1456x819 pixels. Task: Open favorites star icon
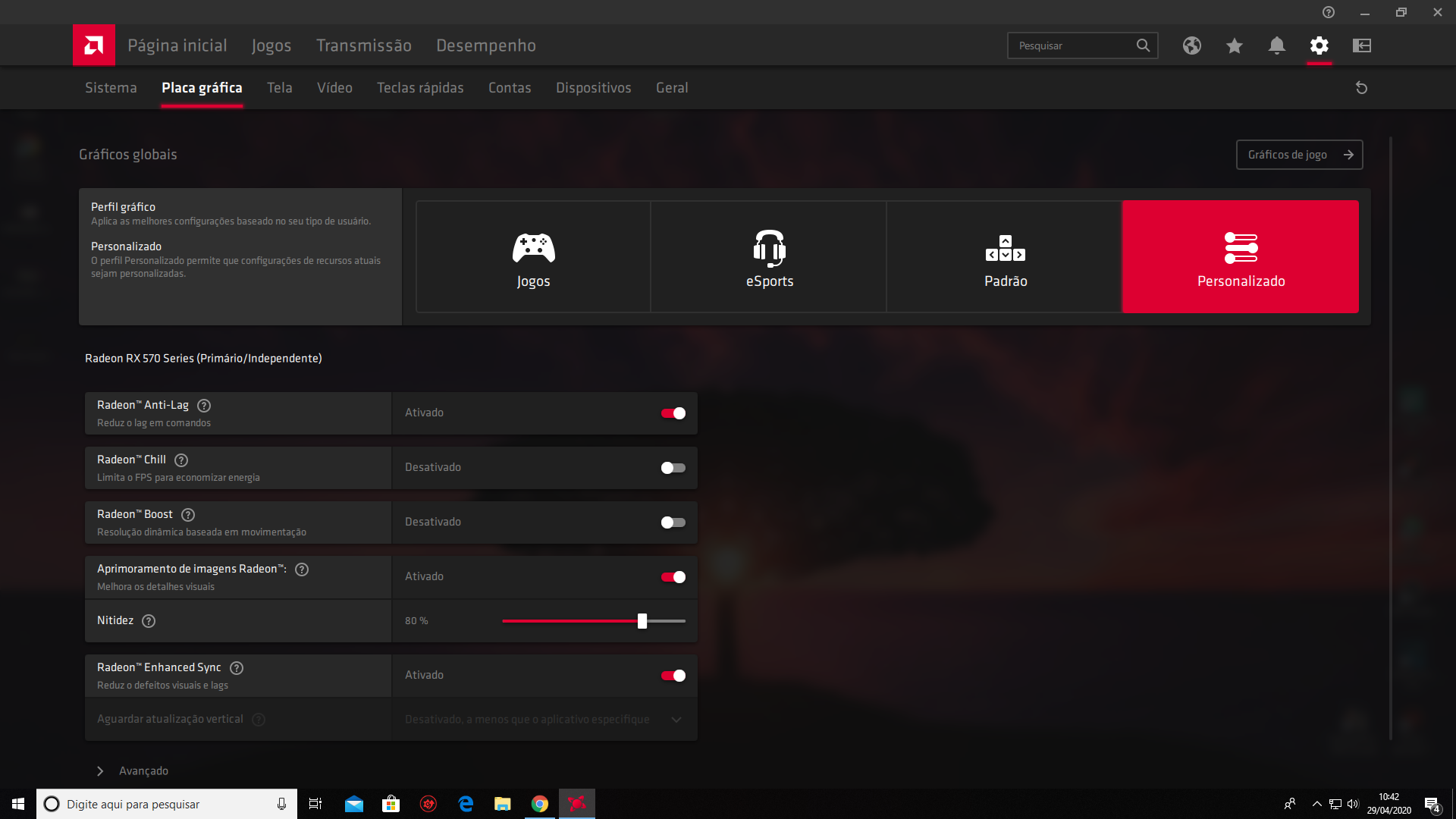tap(1235, 45)
